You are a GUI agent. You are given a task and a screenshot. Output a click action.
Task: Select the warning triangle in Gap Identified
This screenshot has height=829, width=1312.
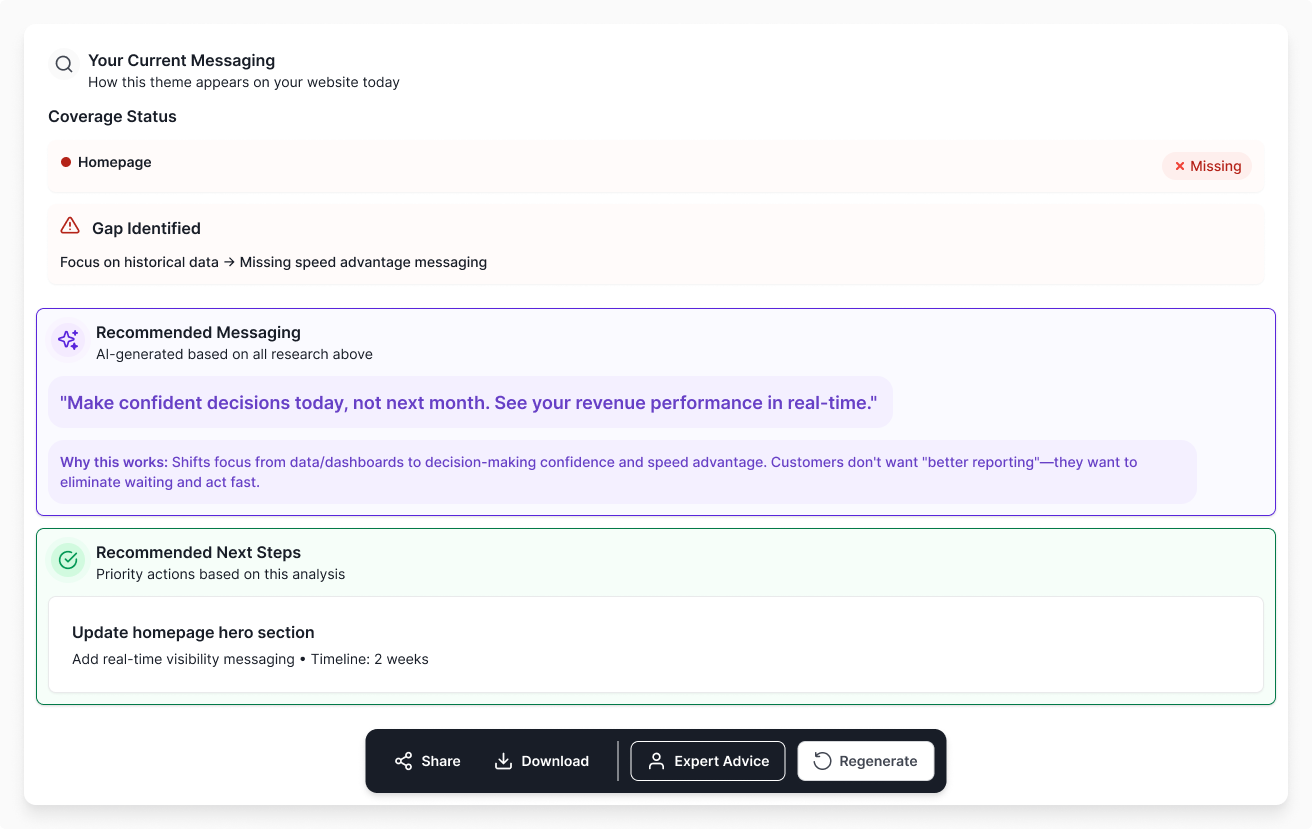(x=70, y=226)
